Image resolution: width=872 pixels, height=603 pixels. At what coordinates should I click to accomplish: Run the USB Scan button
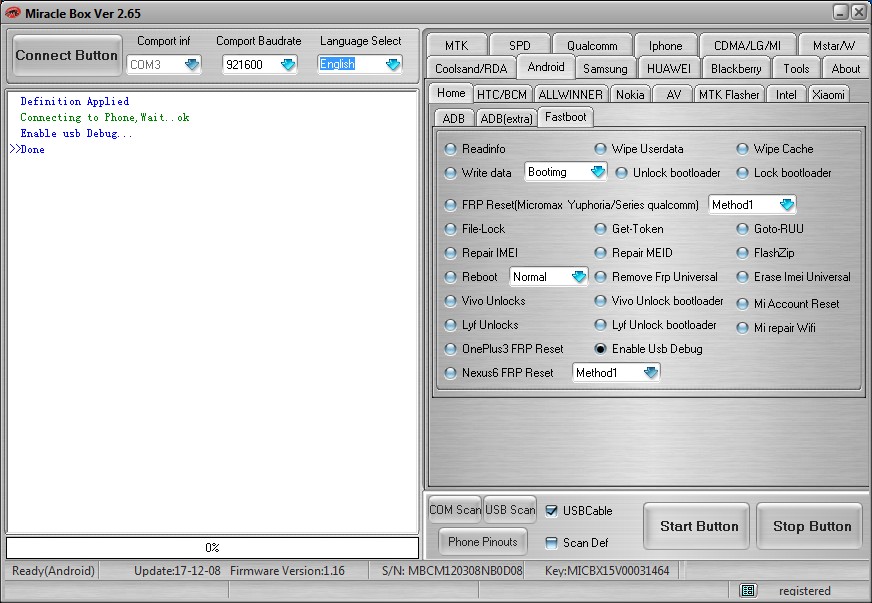click(510, 510)
